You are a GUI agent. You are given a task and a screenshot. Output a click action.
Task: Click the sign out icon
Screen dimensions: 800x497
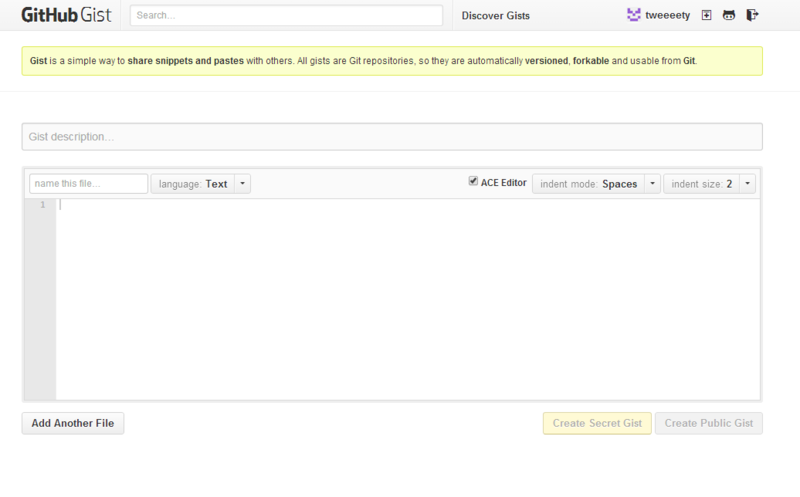[752, 15]
